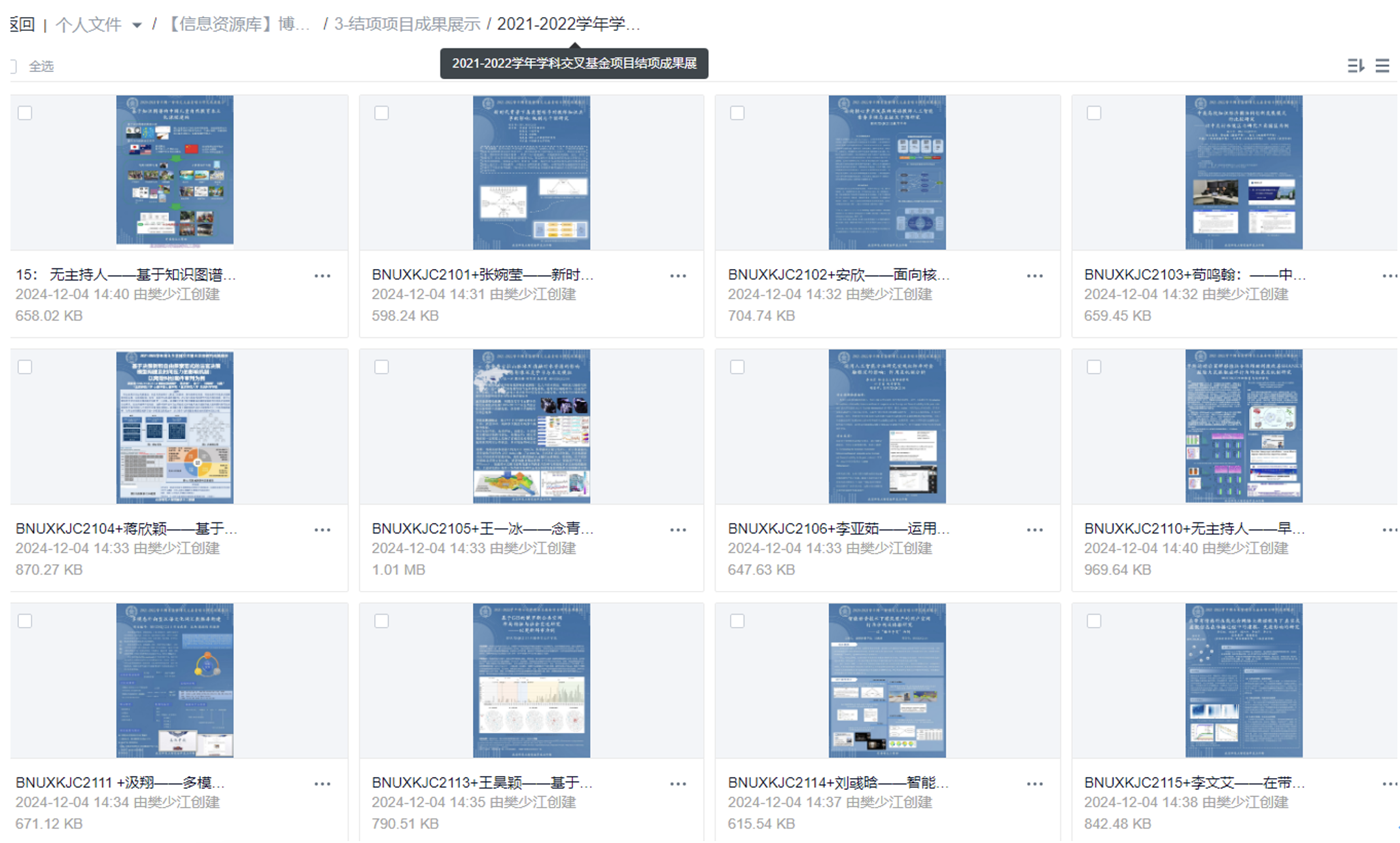Screen dimensions: 1400x843
Task: Open more options for BNUXKJC2101 file
Action: click(678, 276)
